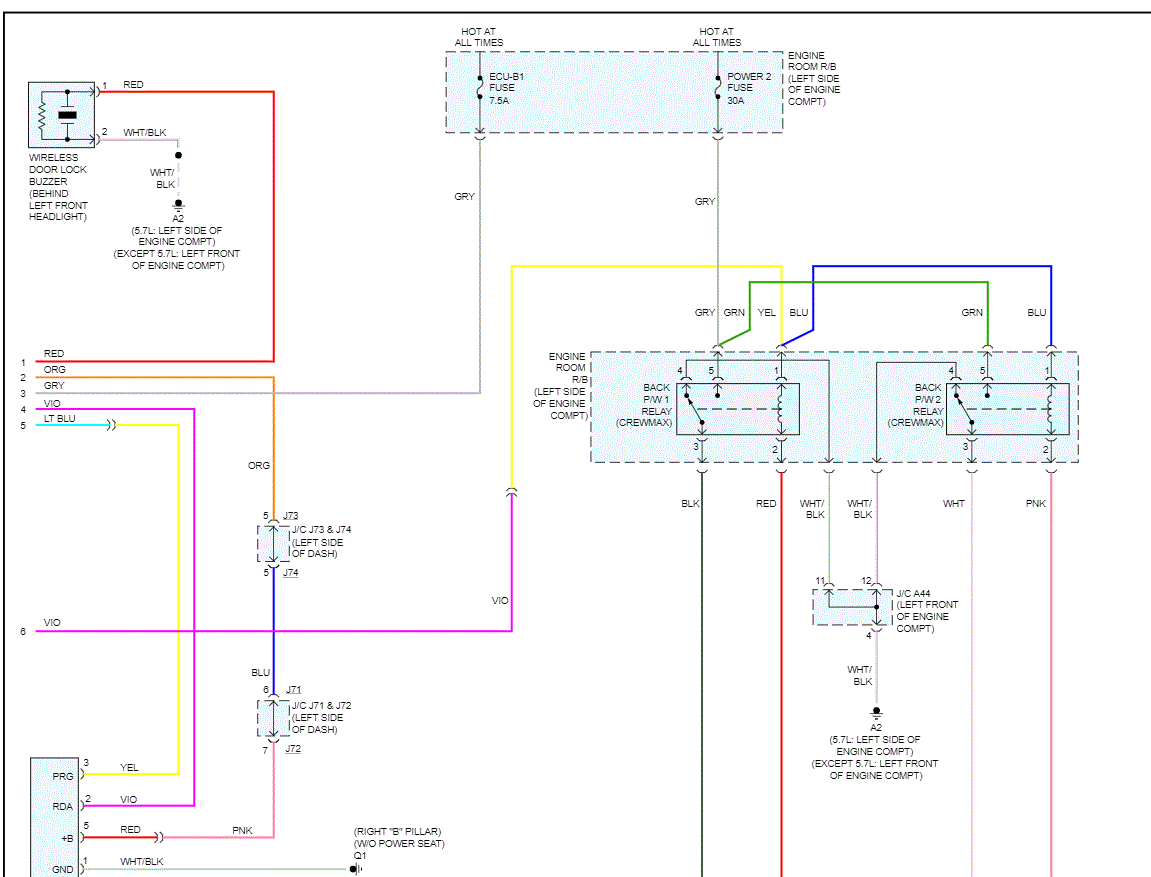The image size is (1151, 877).
Task: Click the 'J/C J73 & J74' label text
Action: click(x=322, y=529)
